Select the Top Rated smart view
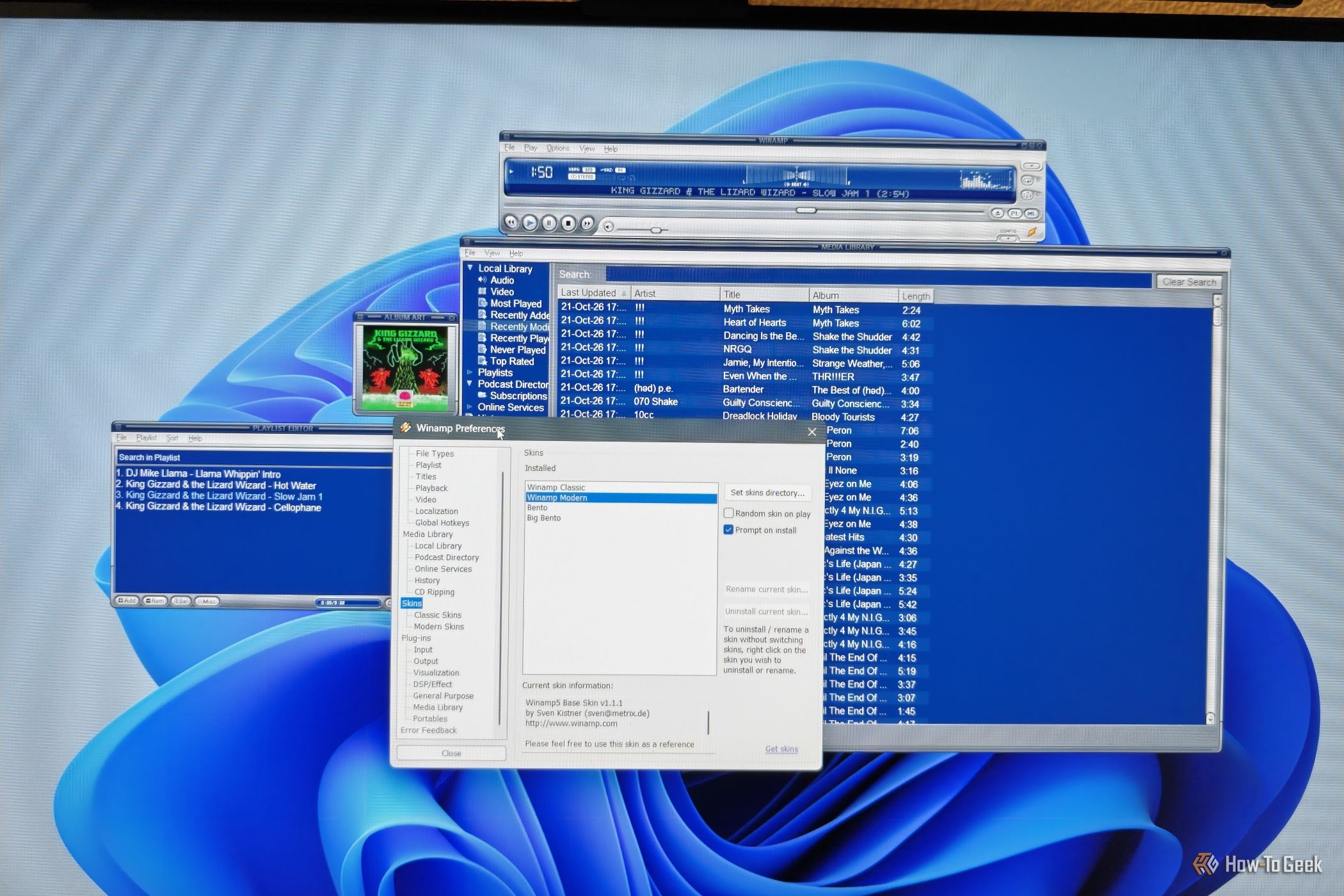Viewport: 1344px width, 896px height. [x=512, y=361]
